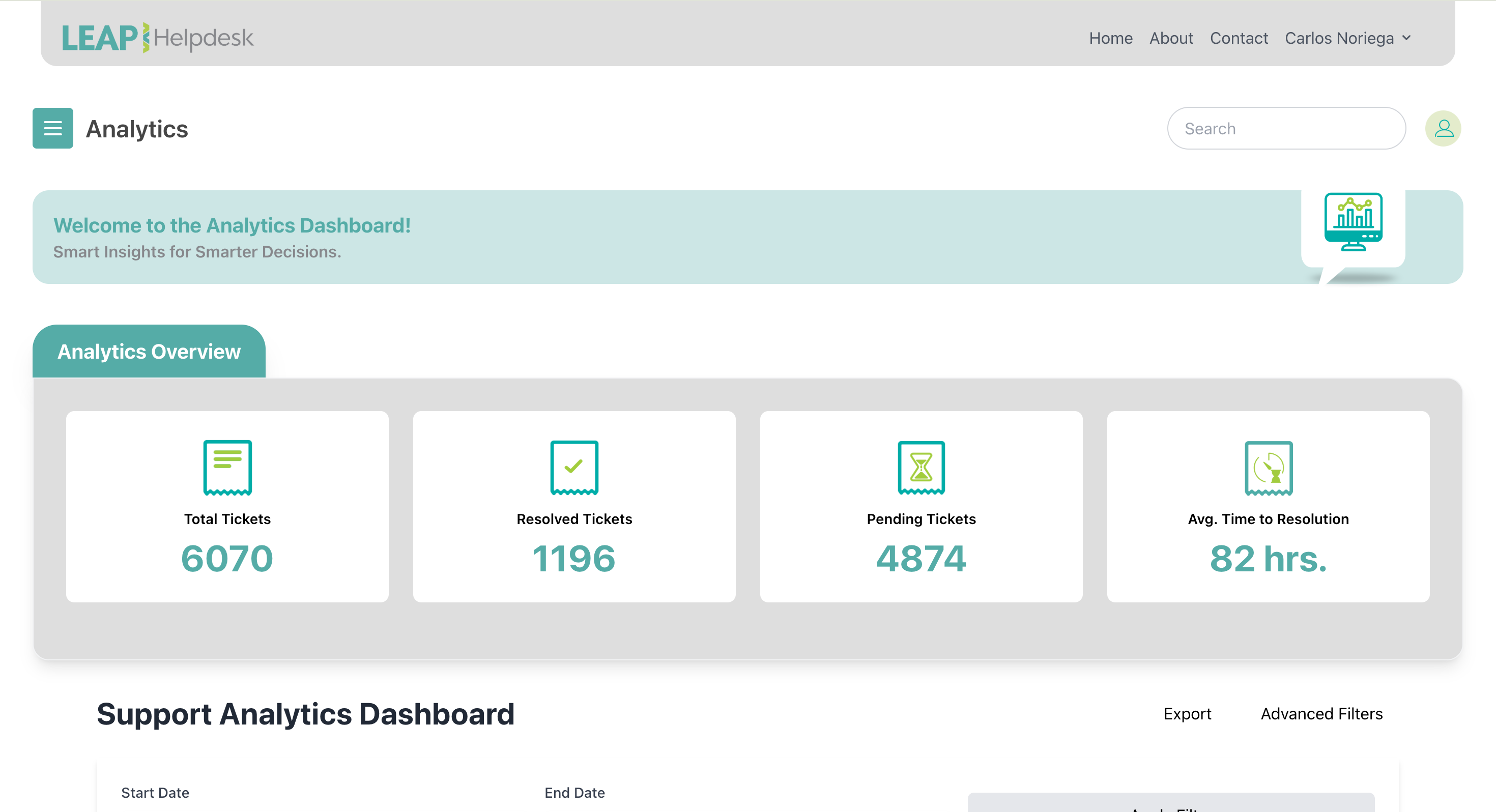Switch to the Analytics Overview tab
The image size is (1496, 812).
(x=149, y=351)
